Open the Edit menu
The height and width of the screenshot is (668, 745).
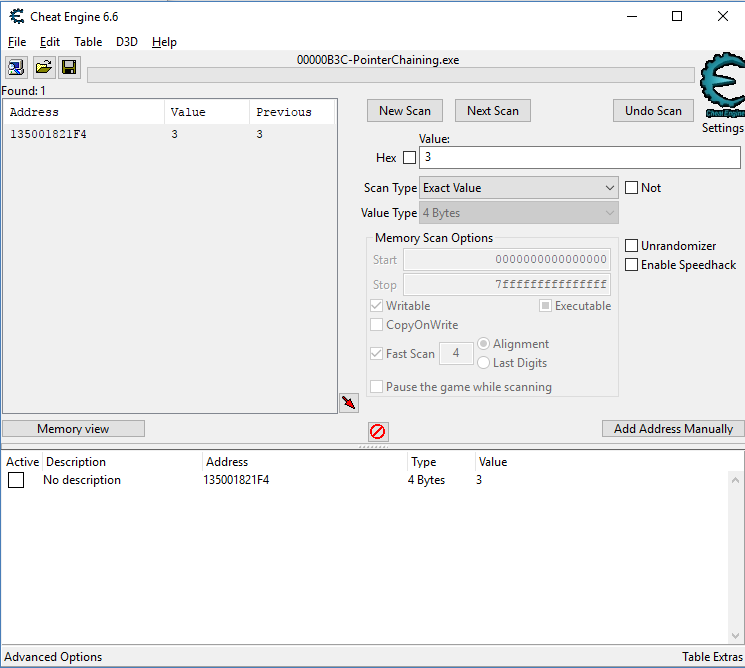(50, 42)
